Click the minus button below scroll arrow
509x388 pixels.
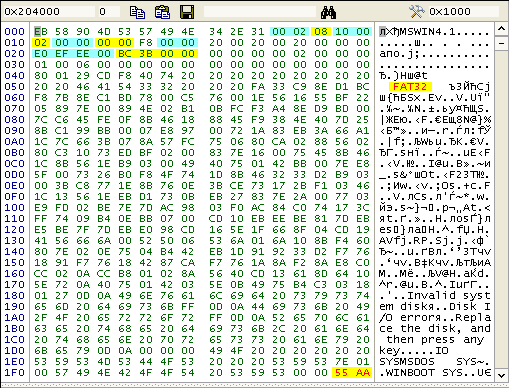pyautogui.click(x=501, y=43)
